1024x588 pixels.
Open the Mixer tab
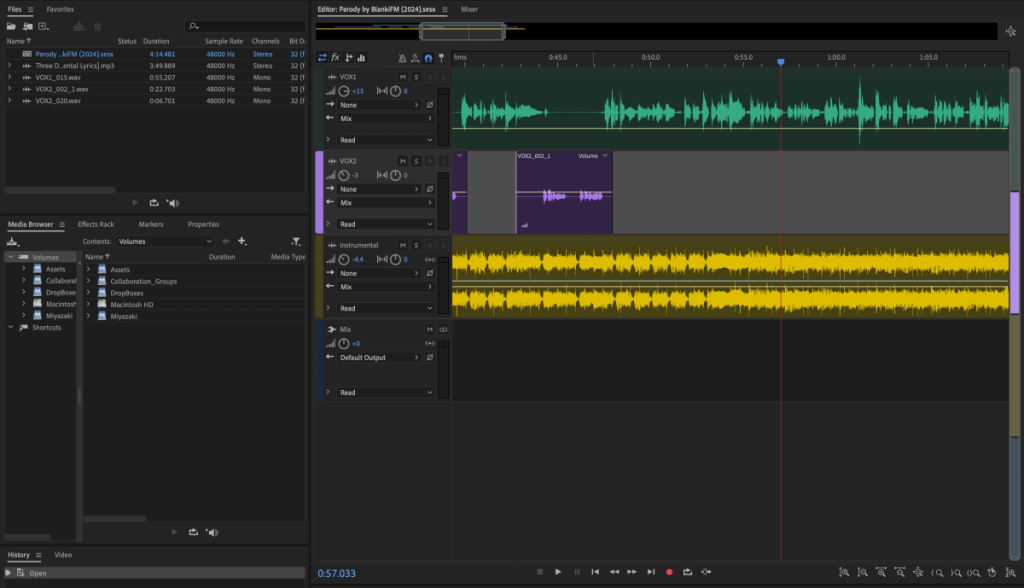coord(467,9)
